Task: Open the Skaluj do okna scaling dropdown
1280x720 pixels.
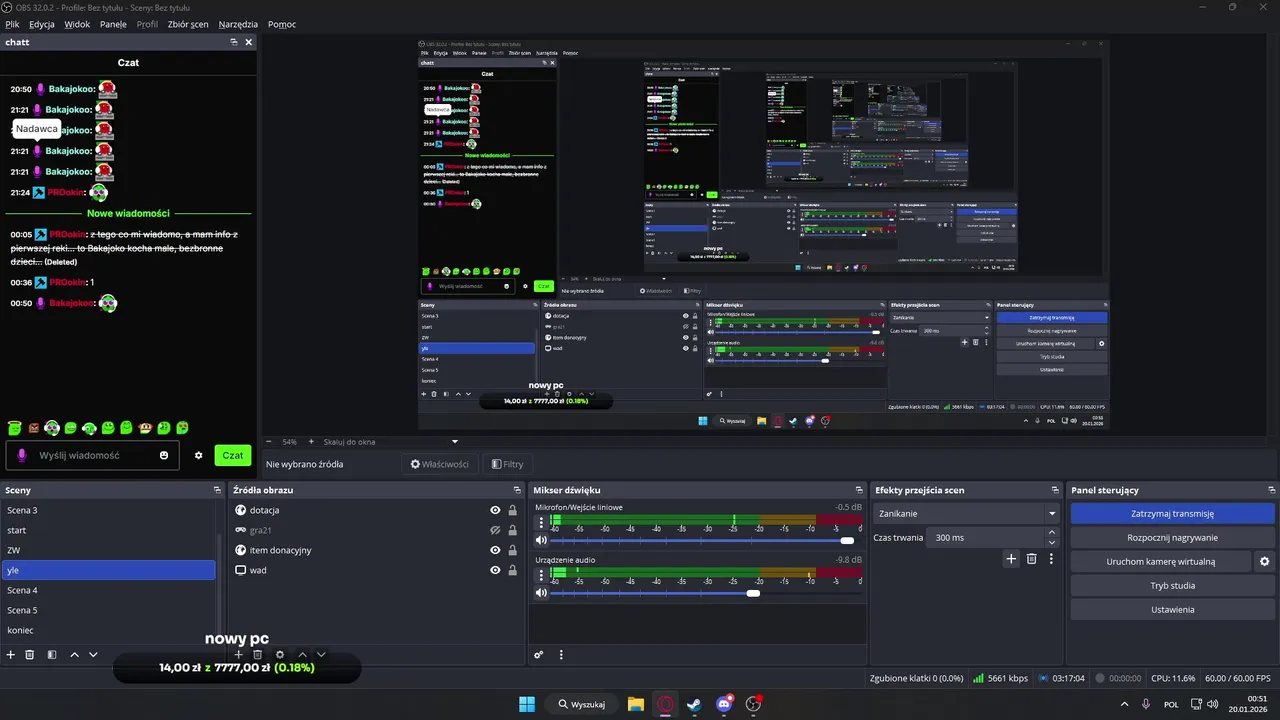Action: pyautogui.click(x=391, y=441)
